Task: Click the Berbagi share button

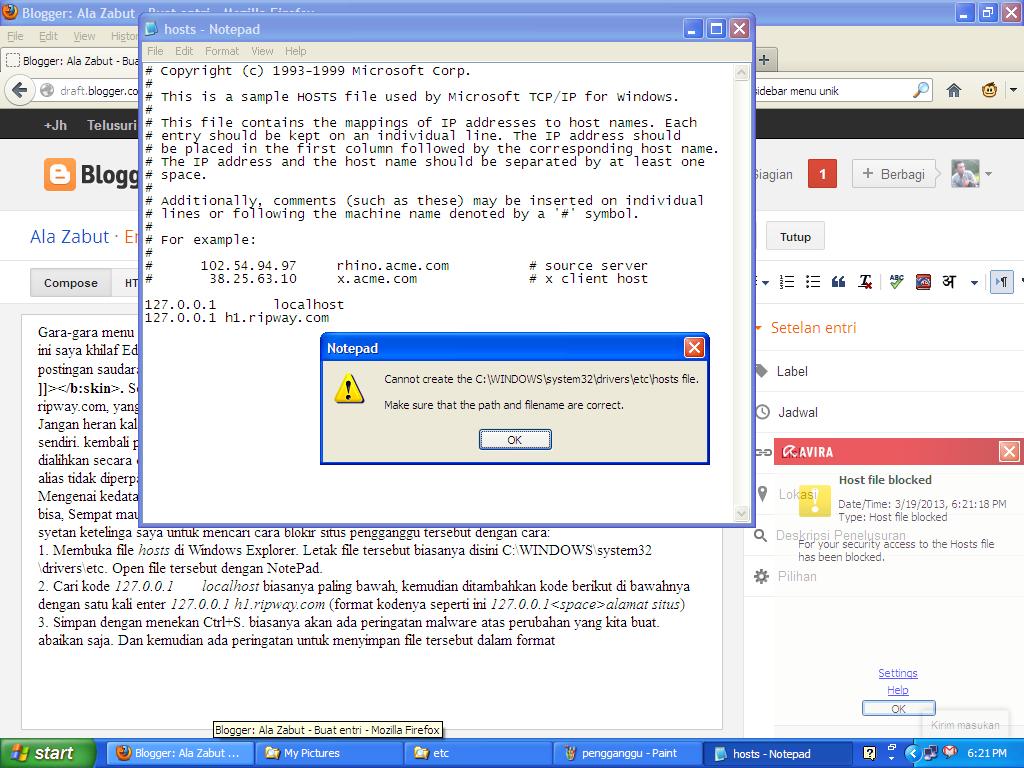Action: [x=894, y=174]
